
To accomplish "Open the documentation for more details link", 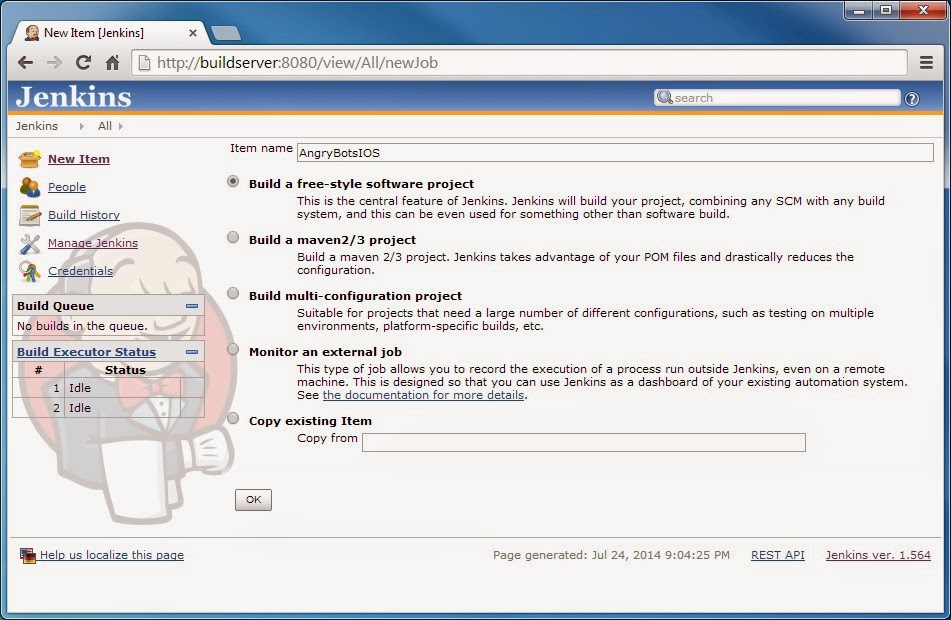I will (x=423, y=395).
